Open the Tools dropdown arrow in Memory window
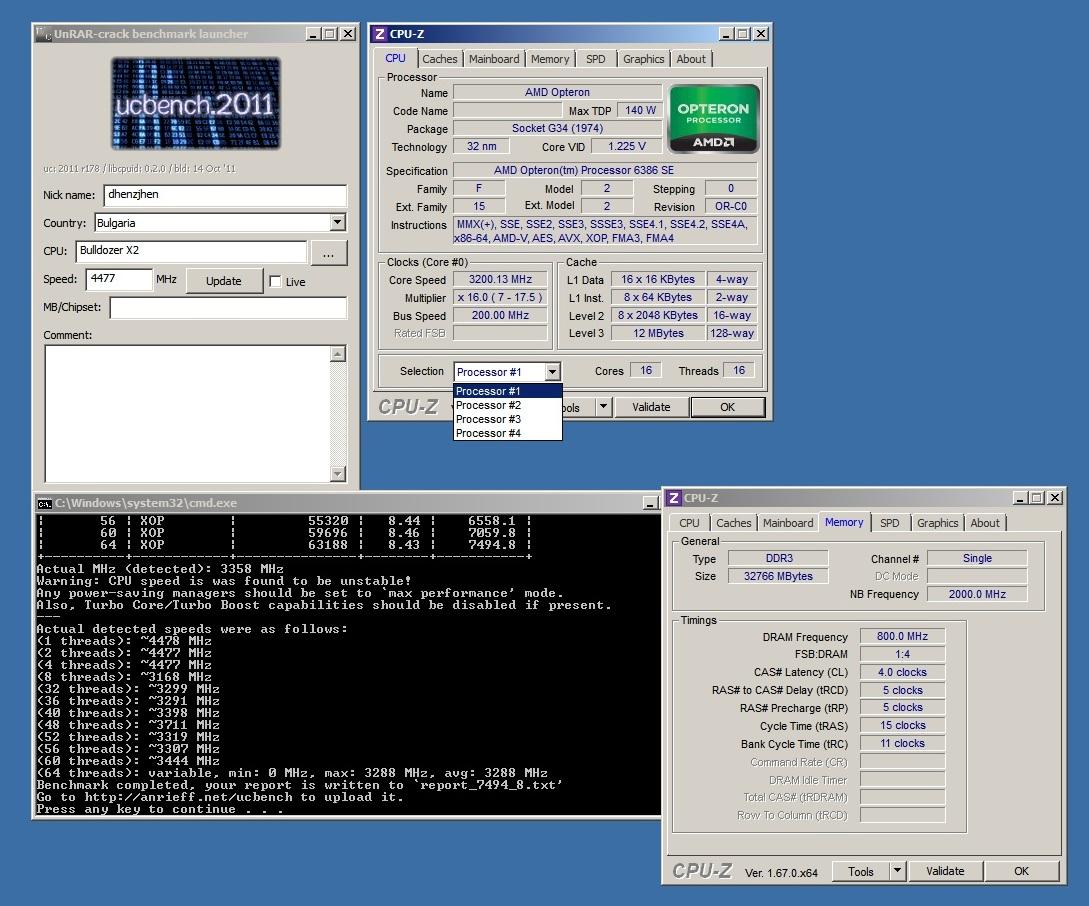The height and width of the screenshot is (906, 1089). click(897, 871)
